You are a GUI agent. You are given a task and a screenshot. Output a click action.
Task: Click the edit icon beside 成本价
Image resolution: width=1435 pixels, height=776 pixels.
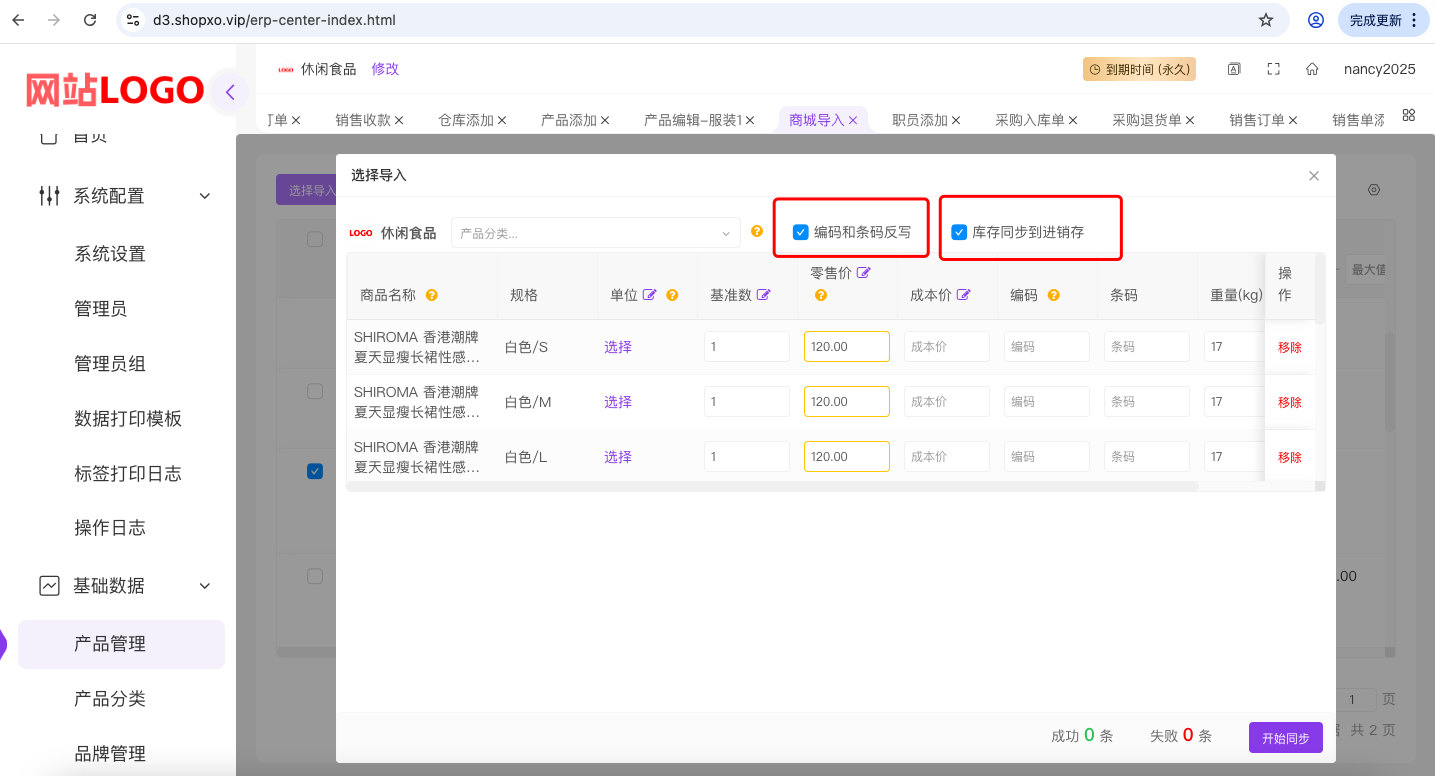coord(964,295)
